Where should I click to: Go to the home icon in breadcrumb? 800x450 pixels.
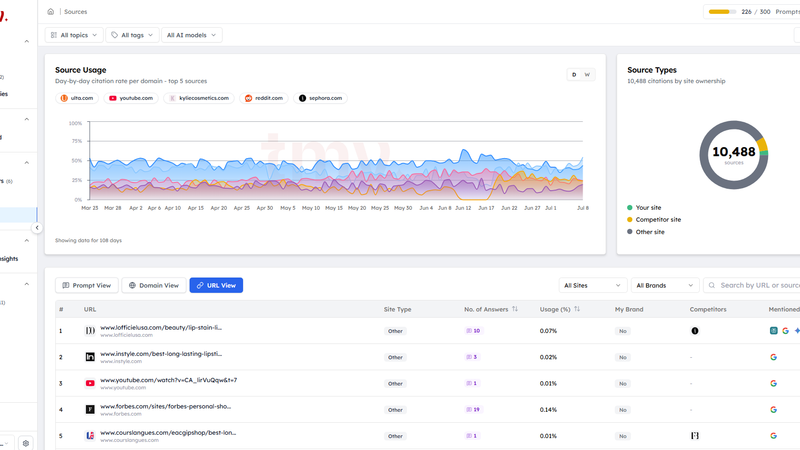coord(51,11)
